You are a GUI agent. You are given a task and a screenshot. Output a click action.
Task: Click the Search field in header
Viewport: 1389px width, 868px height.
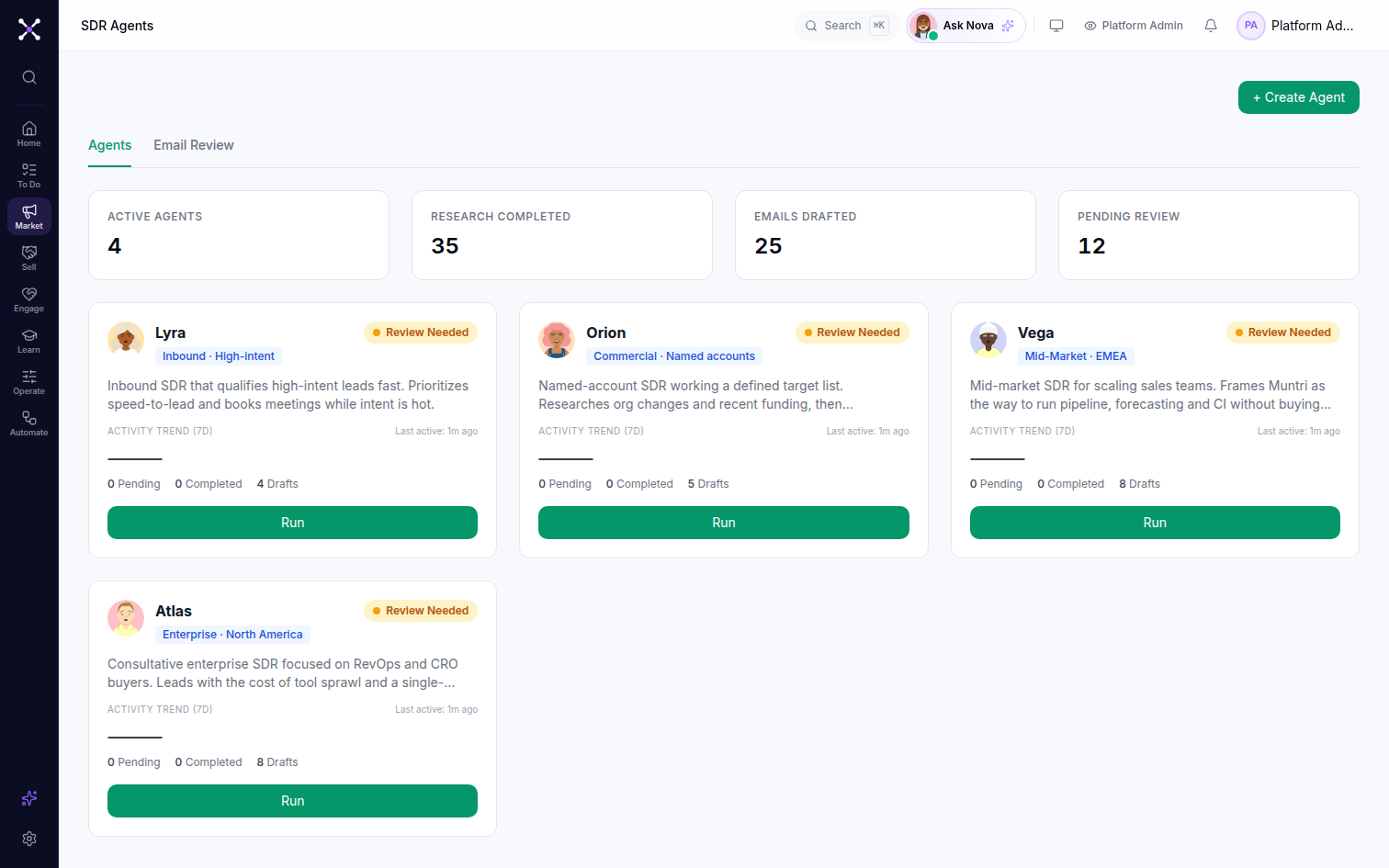[846, 26]
